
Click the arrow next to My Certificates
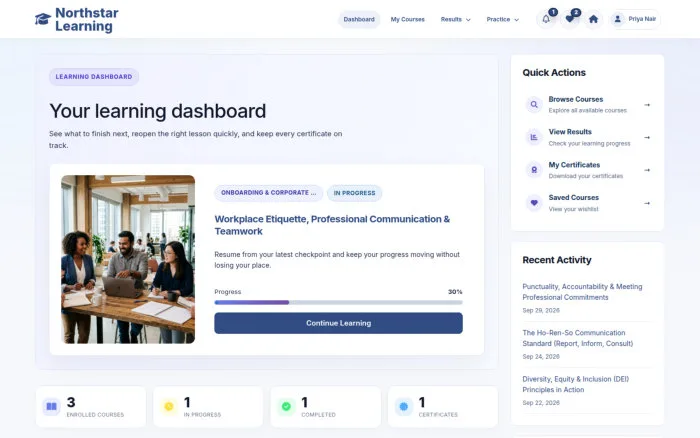click(x=647, y=170)
